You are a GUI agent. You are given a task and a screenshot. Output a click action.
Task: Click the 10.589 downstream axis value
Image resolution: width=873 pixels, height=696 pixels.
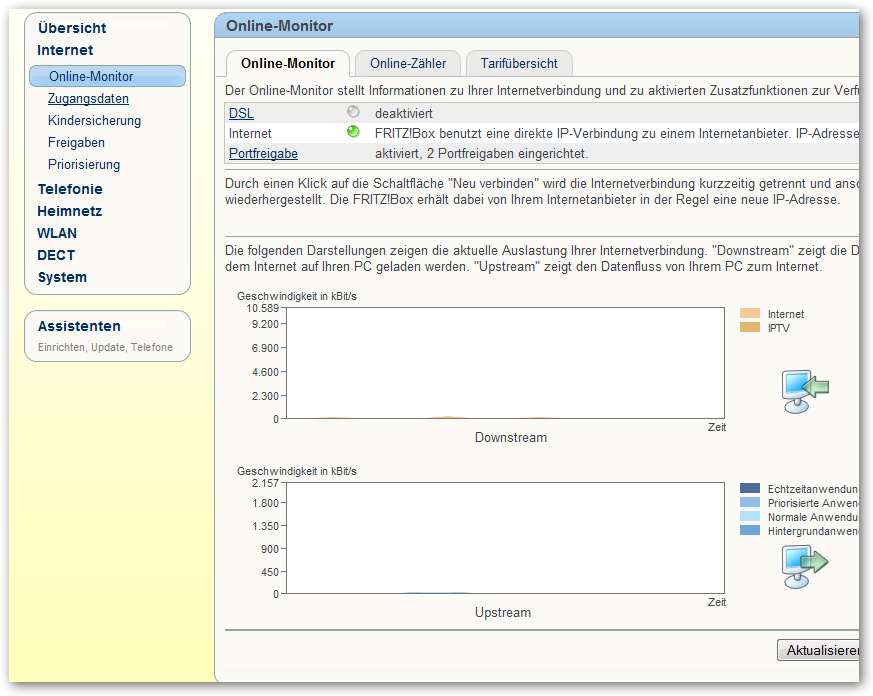coord(262,308)
